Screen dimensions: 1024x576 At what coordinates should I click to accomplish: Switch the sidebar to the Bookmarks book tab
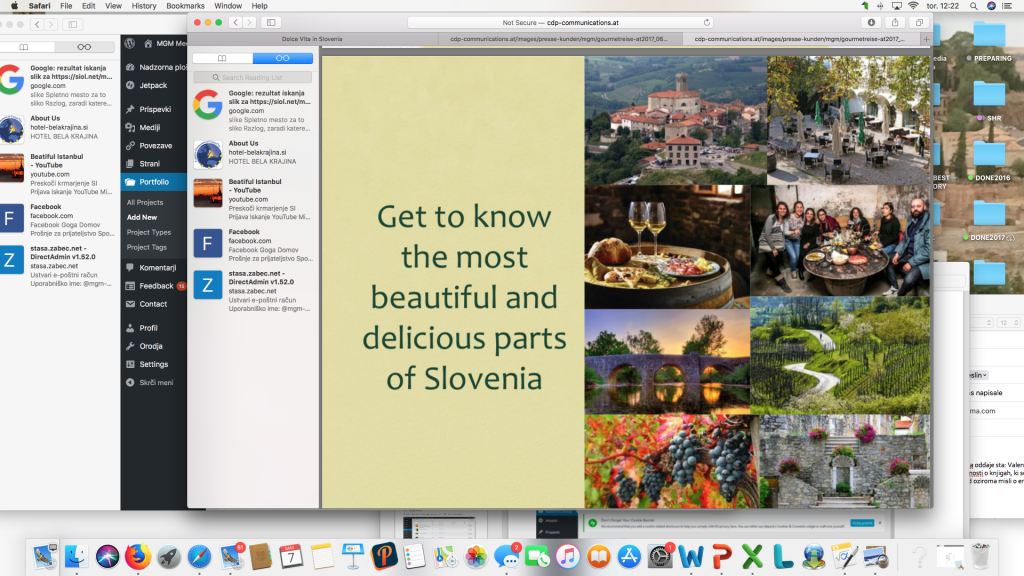point(223,58)
